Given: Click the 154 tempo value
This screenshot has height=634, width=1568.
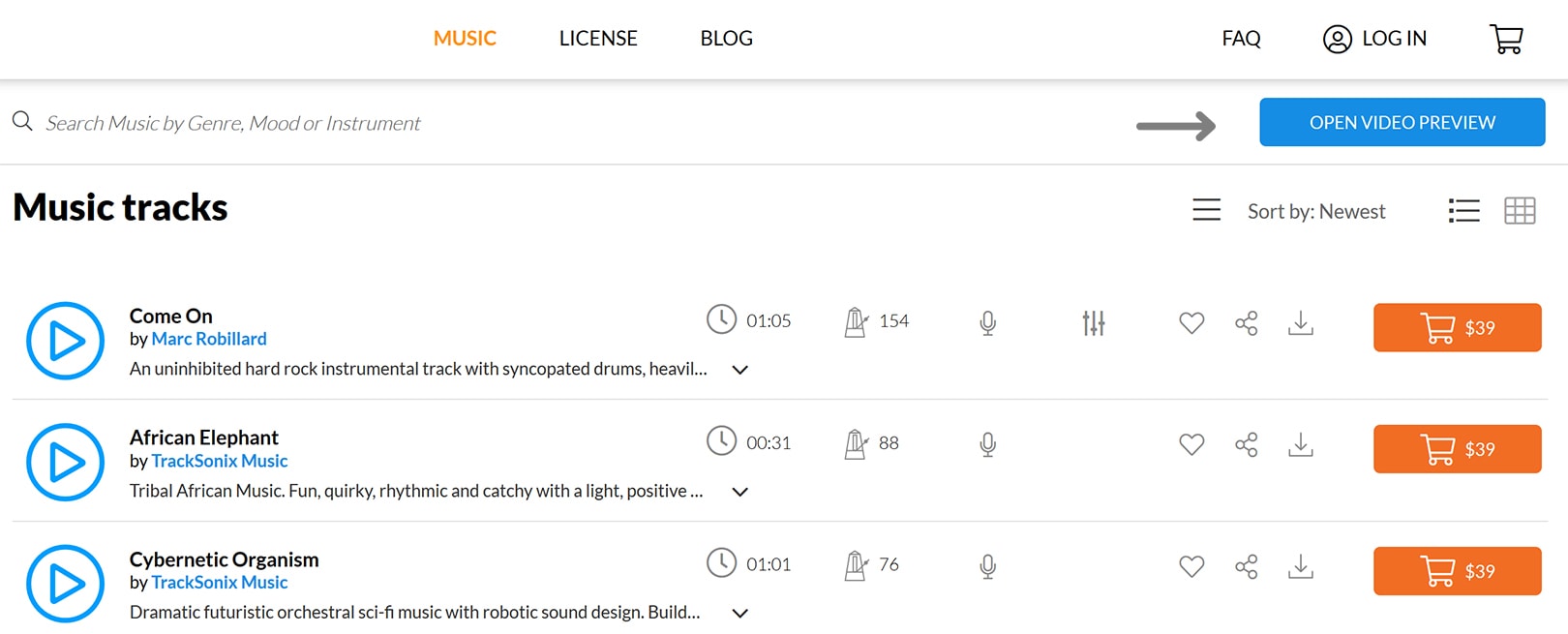Looking at the screenshot, I should (893, 320).
